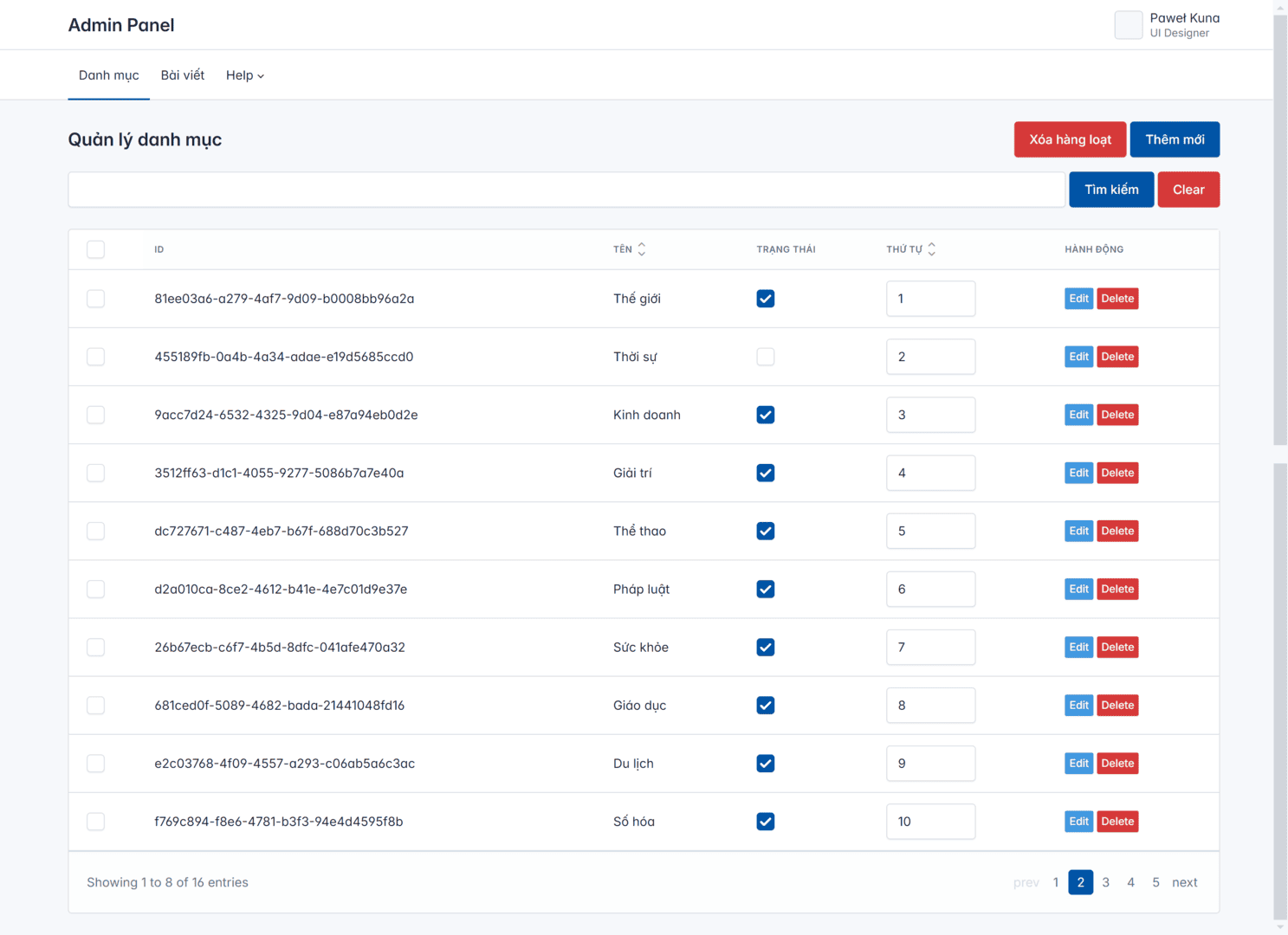Focus the category search input field
Screen dimensions: 1288x935
click(566, 190)
